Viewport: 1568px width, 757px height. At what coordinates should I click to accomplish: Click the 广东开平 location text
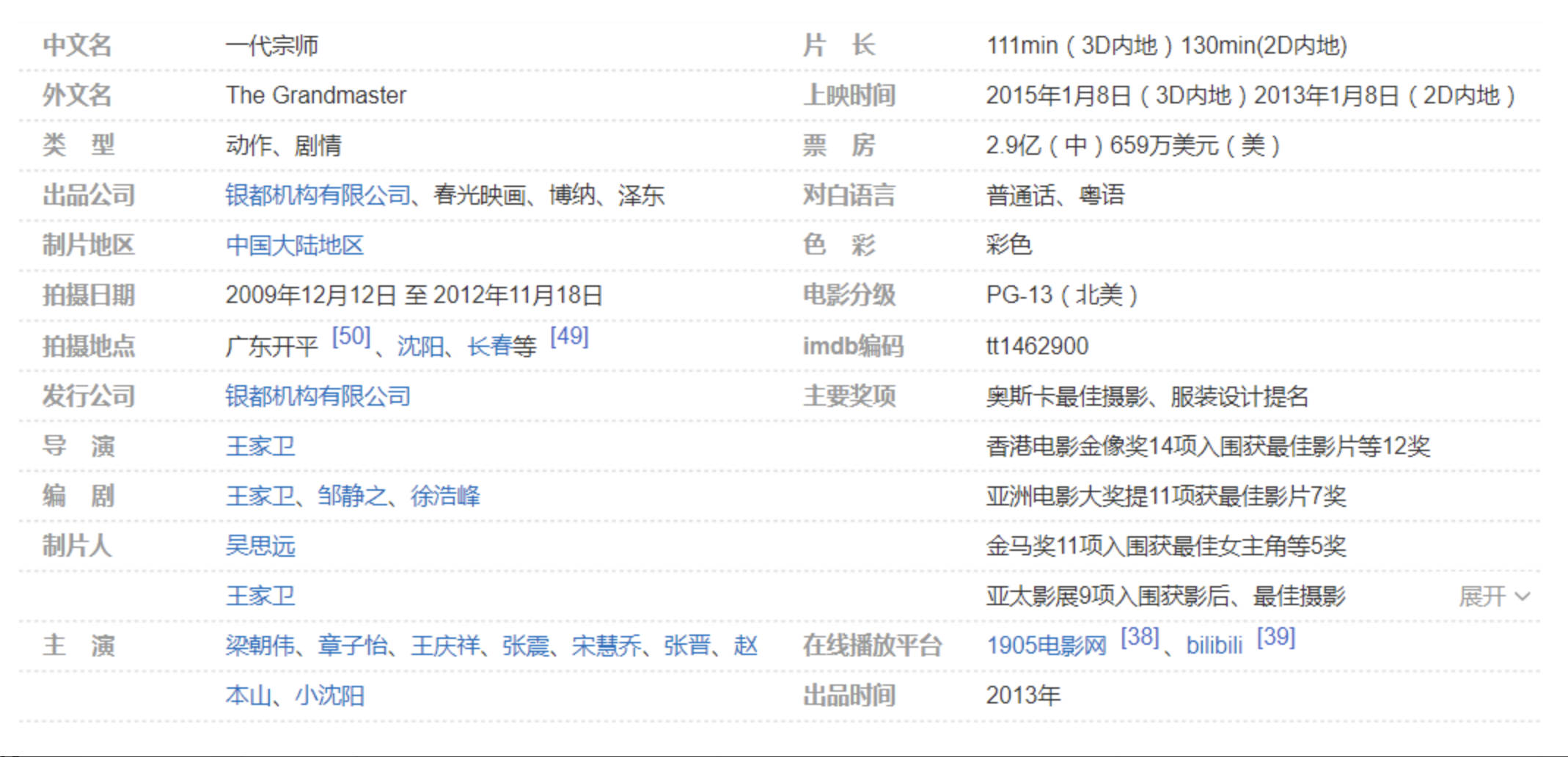(271, 345)
